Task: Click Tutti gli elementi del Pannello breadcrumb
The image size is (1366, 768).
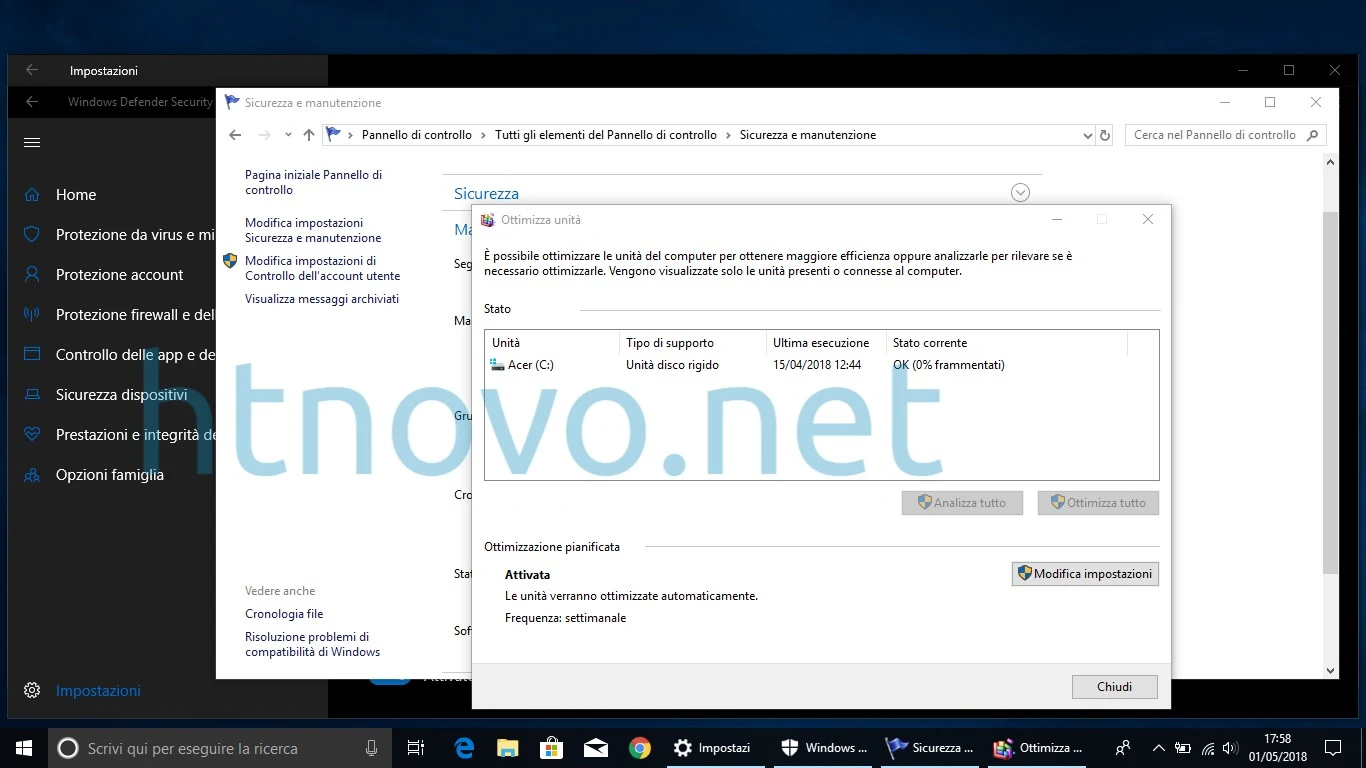Action: (606, 135)
